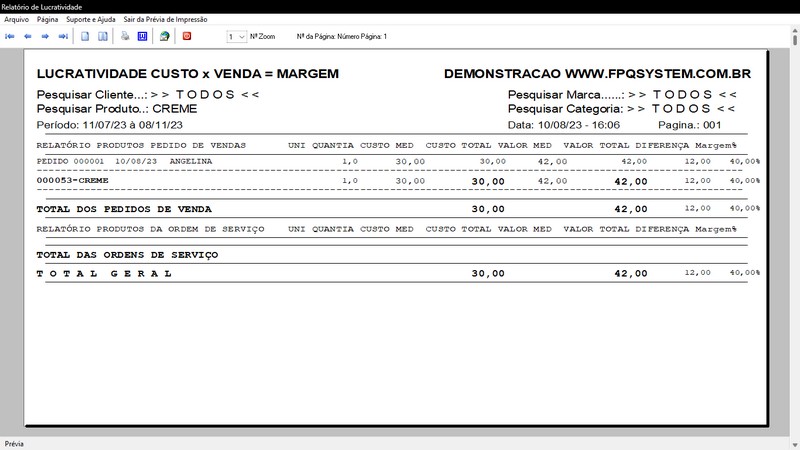The height and width of the screenshot is (450, 800).
Task: Click the 000053-CREME product row
Action: [x=398, y=181]
